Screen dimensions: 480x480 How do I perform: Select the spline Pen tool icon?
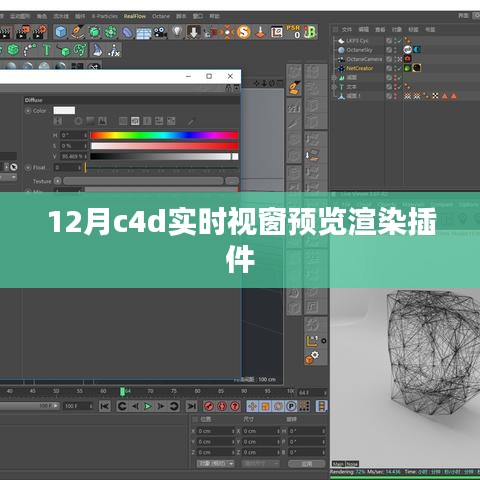[78, 32]
